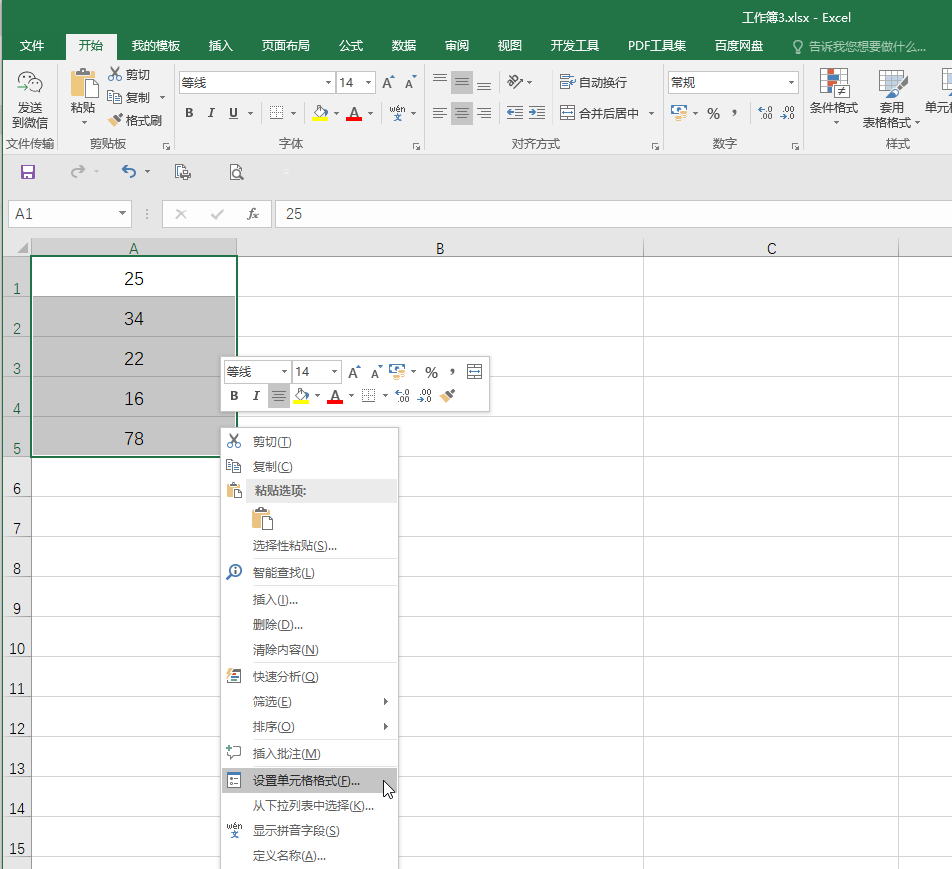Align text right in ribbon
Viewport: 952px width, 869px height.
click(x=484, y=113)
